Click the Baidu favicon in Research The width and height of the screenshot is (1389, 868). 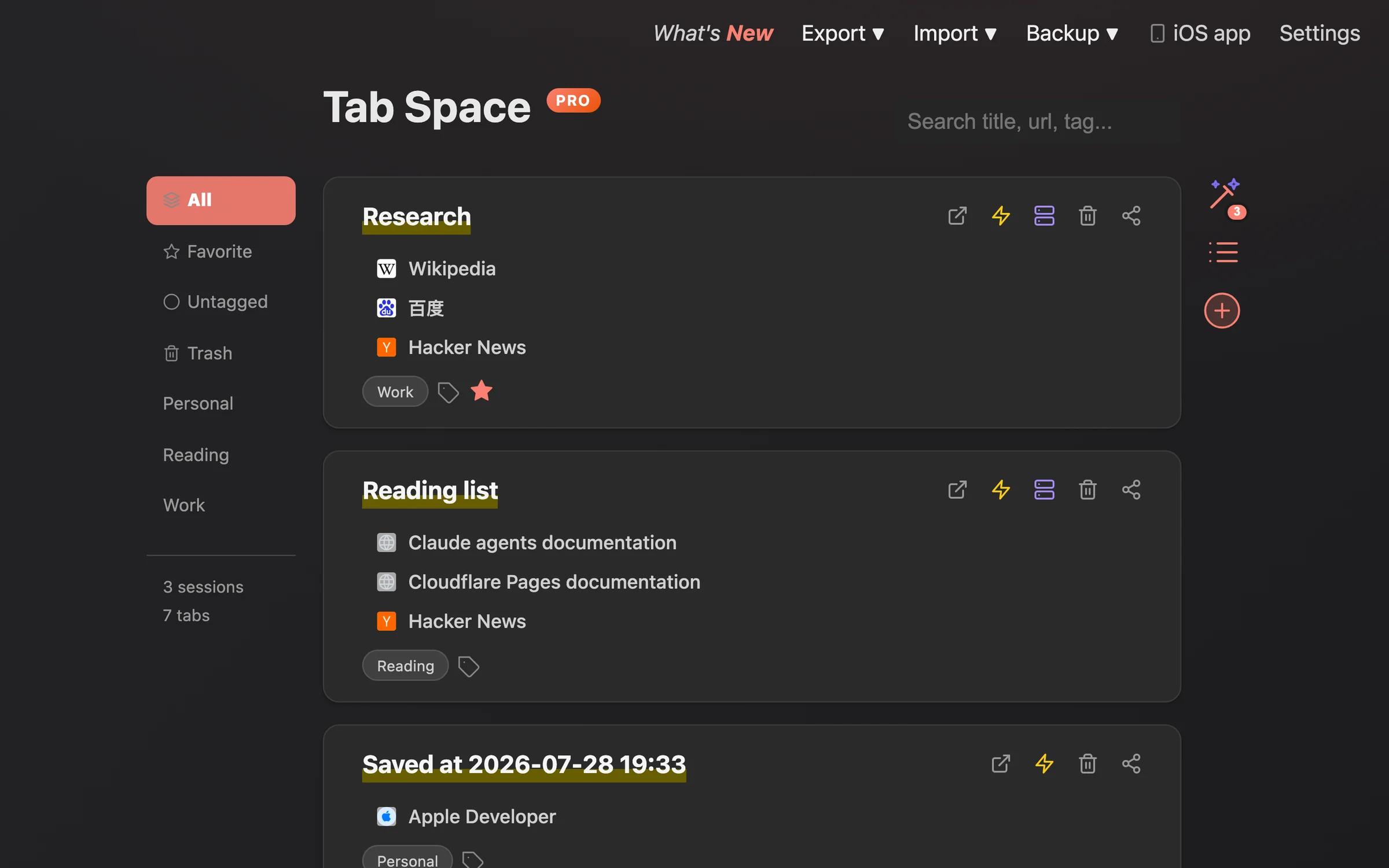click(386, 308)
